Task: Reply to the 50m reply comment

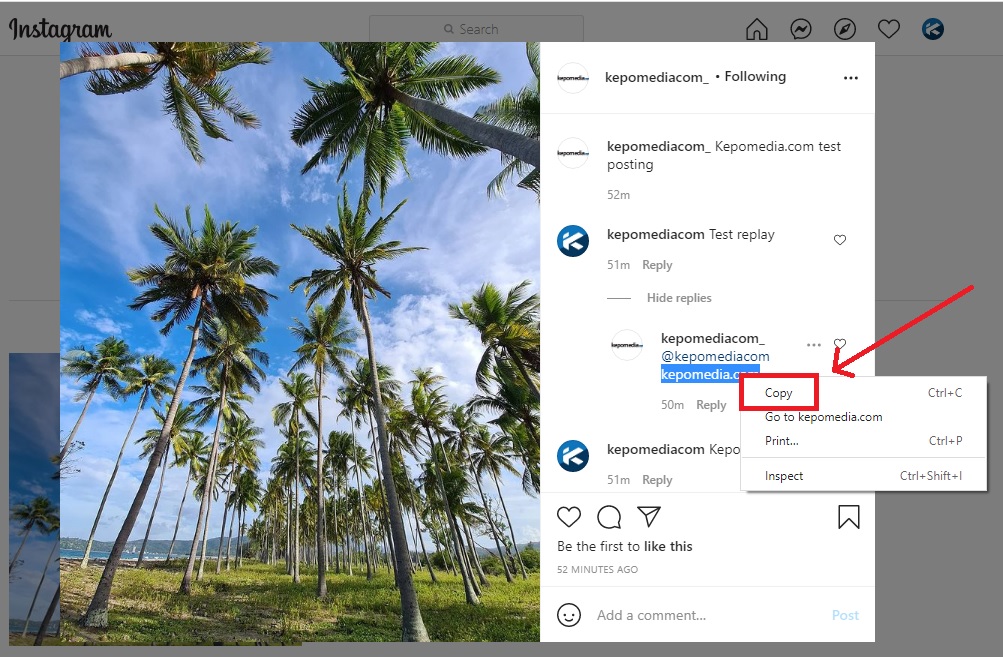Action: (x=711, y=405)
